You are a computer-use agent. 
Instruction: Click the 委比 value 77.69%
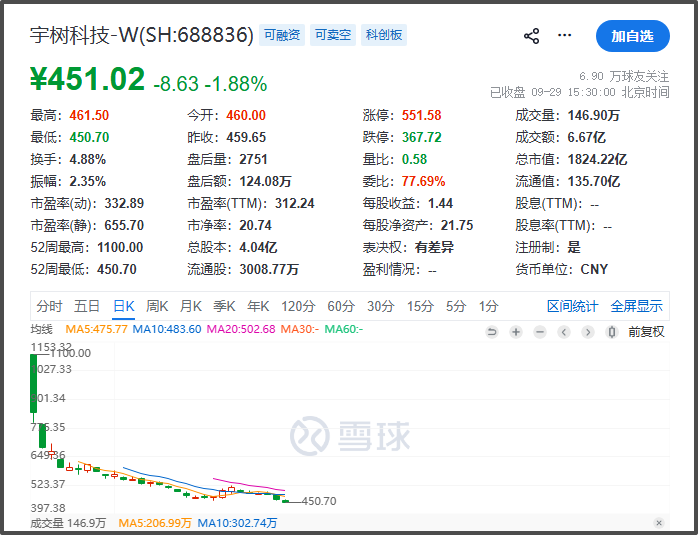point(423,182)
